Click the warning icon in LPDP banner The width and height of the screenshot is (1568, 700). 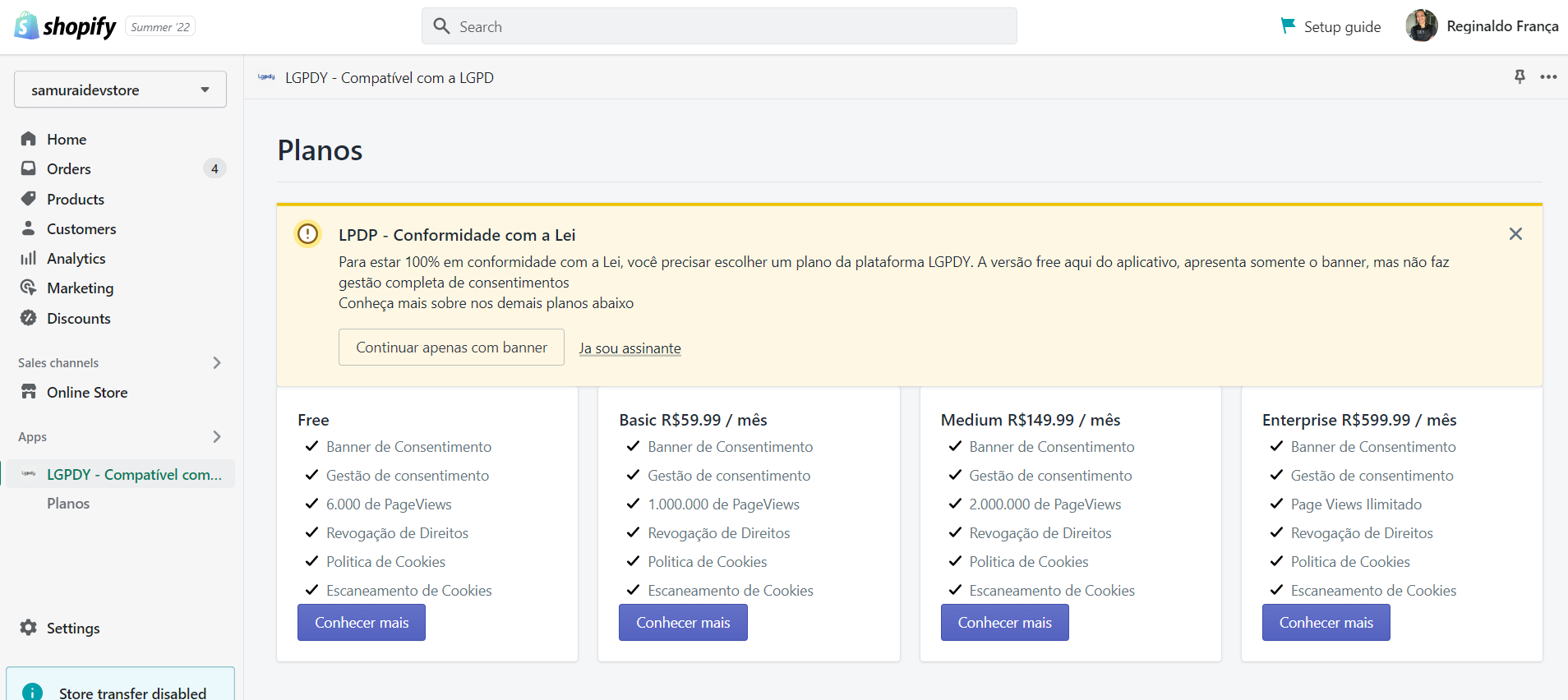[x=308, y=234]
